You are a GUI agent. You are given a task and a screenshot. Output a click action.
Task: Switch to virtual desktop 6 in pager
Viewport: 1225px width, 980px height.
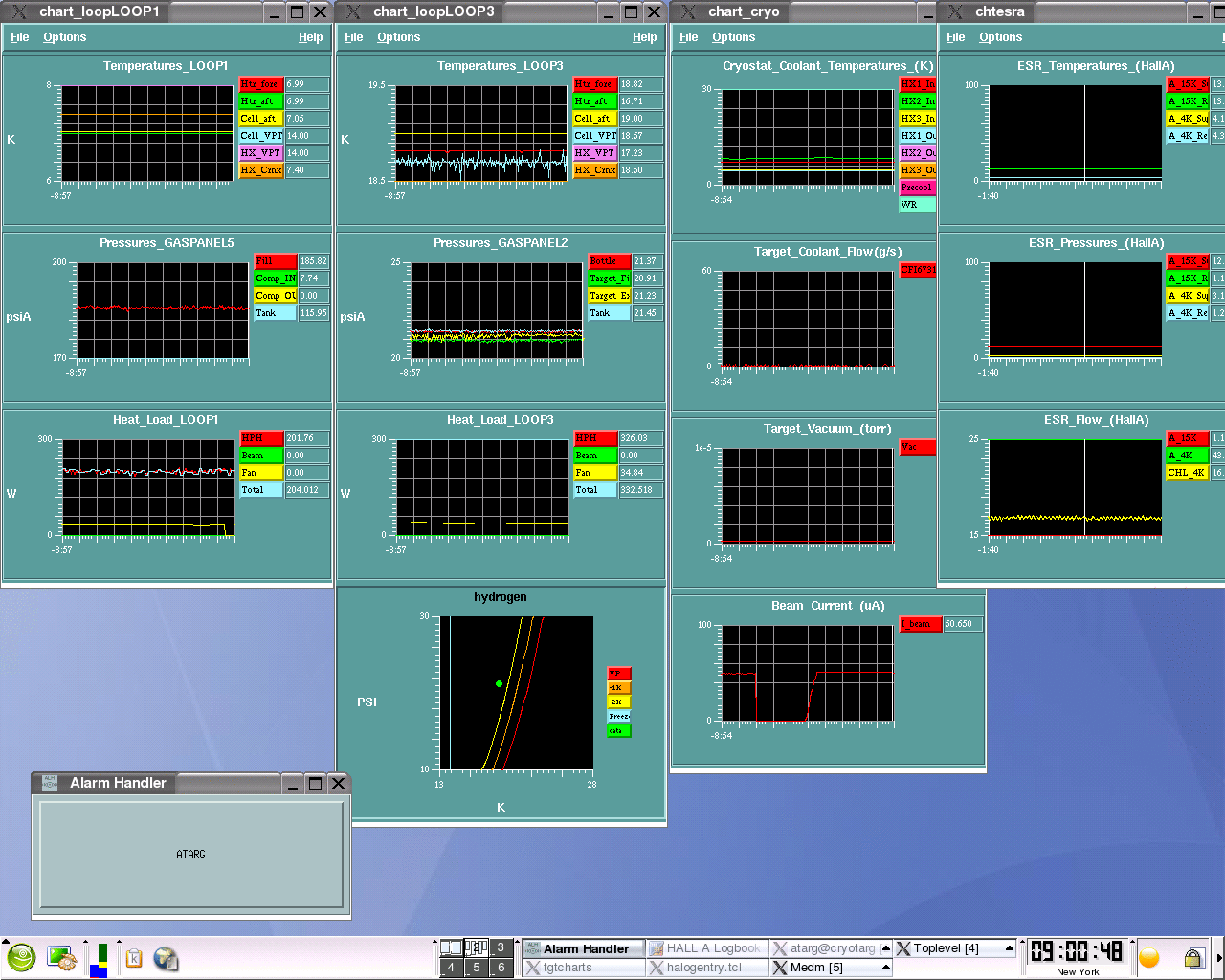500,968
